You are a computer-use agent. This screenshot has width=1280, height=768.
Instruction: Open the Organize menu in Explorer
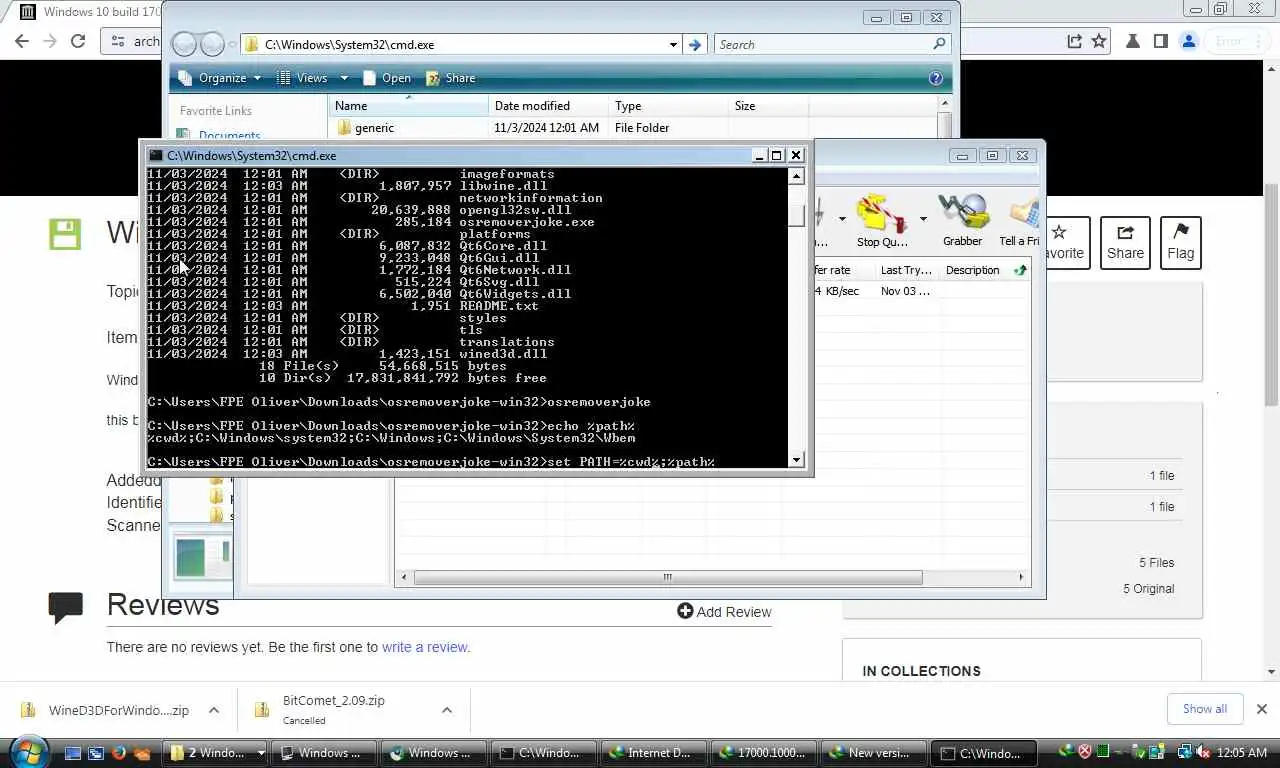[220, 78]
